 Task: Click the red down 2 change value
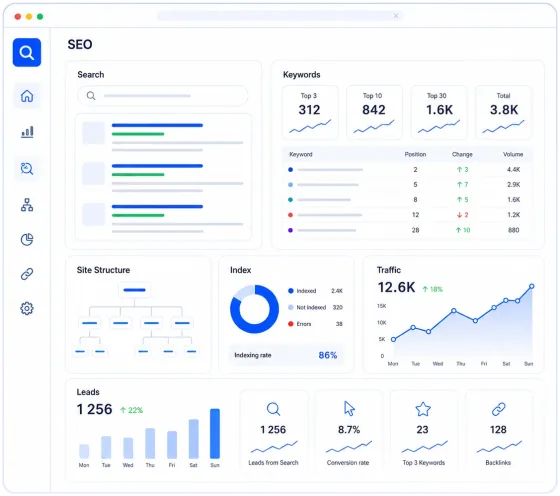[462, 215]
